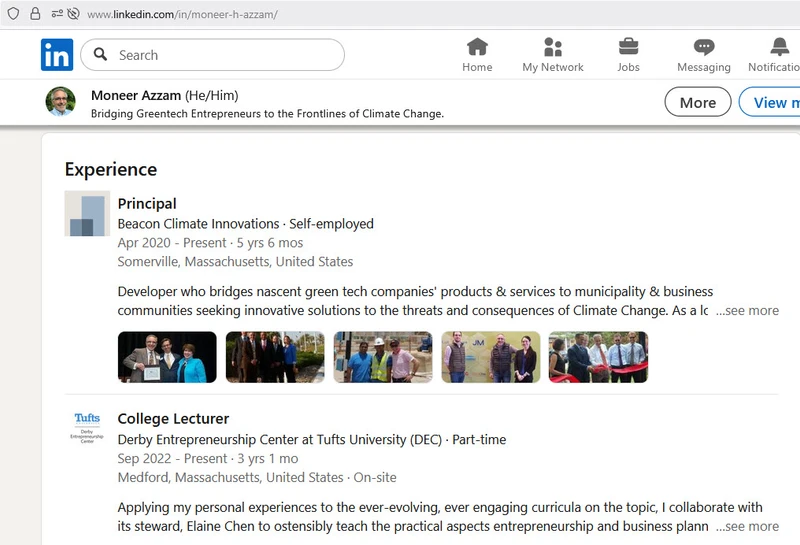Click the More button on profile bar

pyautogui.click(x=697, y=102)
